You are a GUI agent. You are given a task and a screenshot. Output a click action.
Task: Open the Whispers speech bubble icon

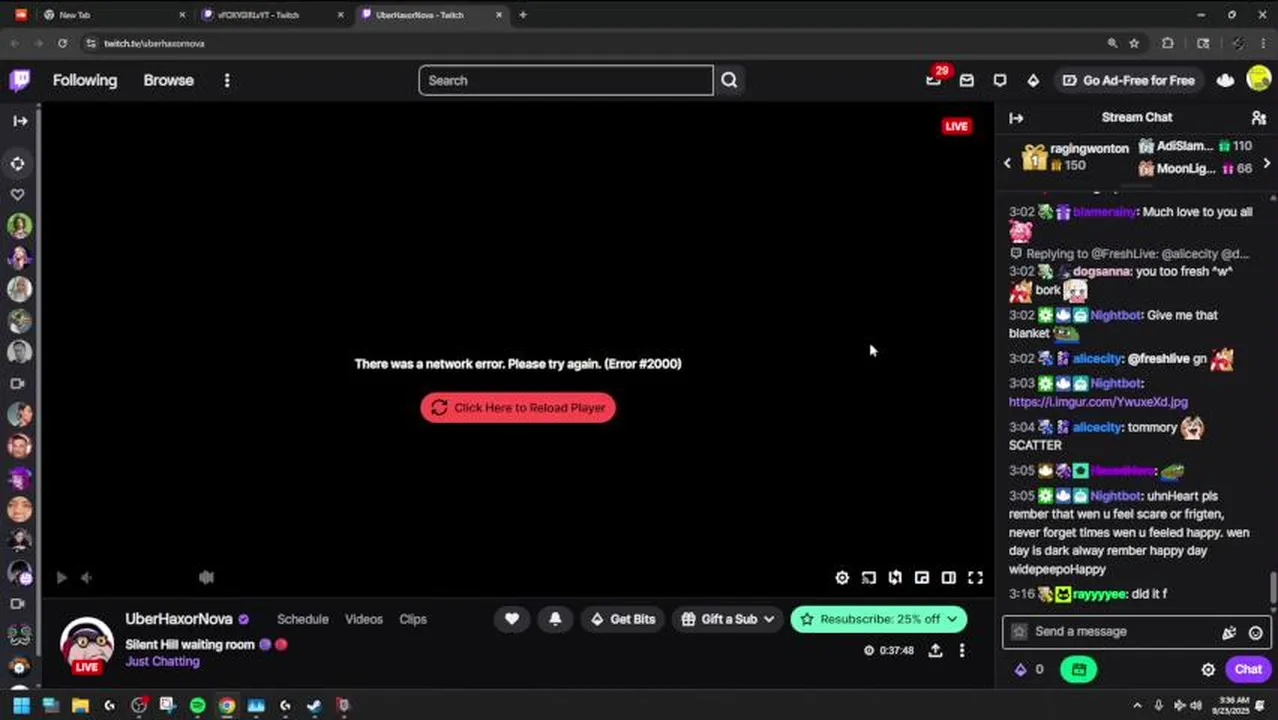[1000, 80]
